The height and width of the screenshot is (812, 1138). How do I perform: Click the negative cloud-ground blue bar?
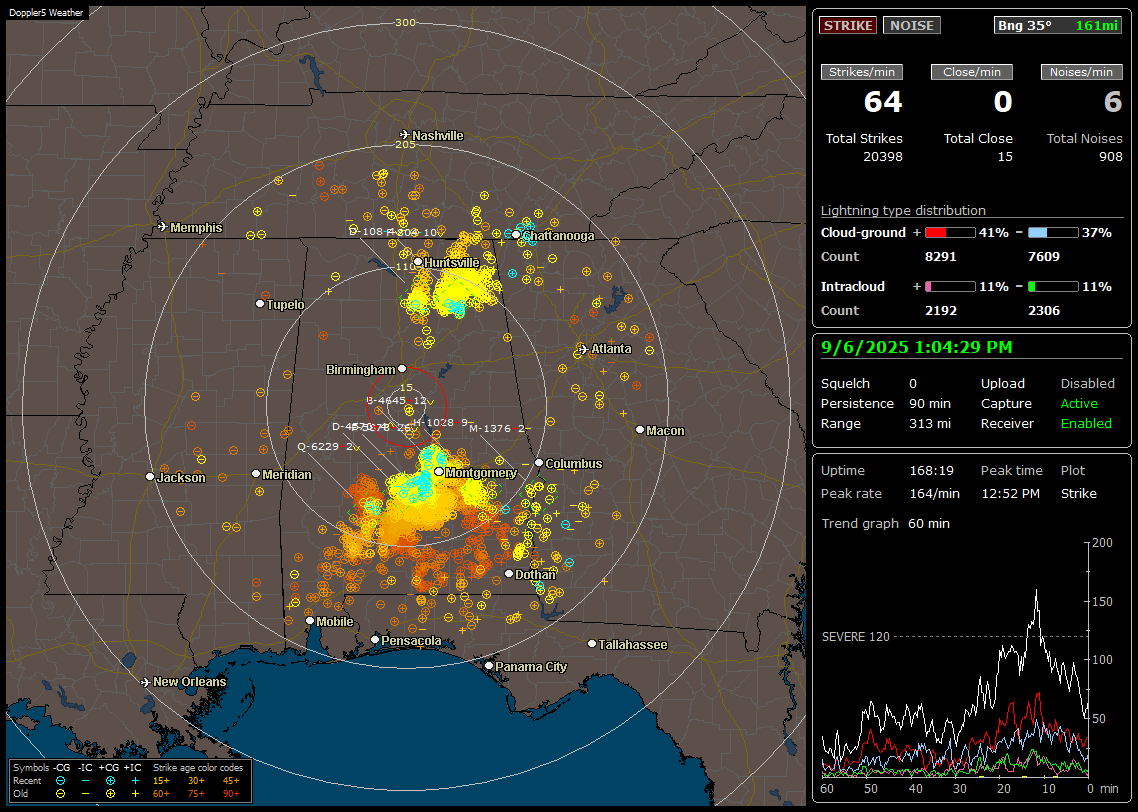pyautogui.click(x=1053, y=232)
